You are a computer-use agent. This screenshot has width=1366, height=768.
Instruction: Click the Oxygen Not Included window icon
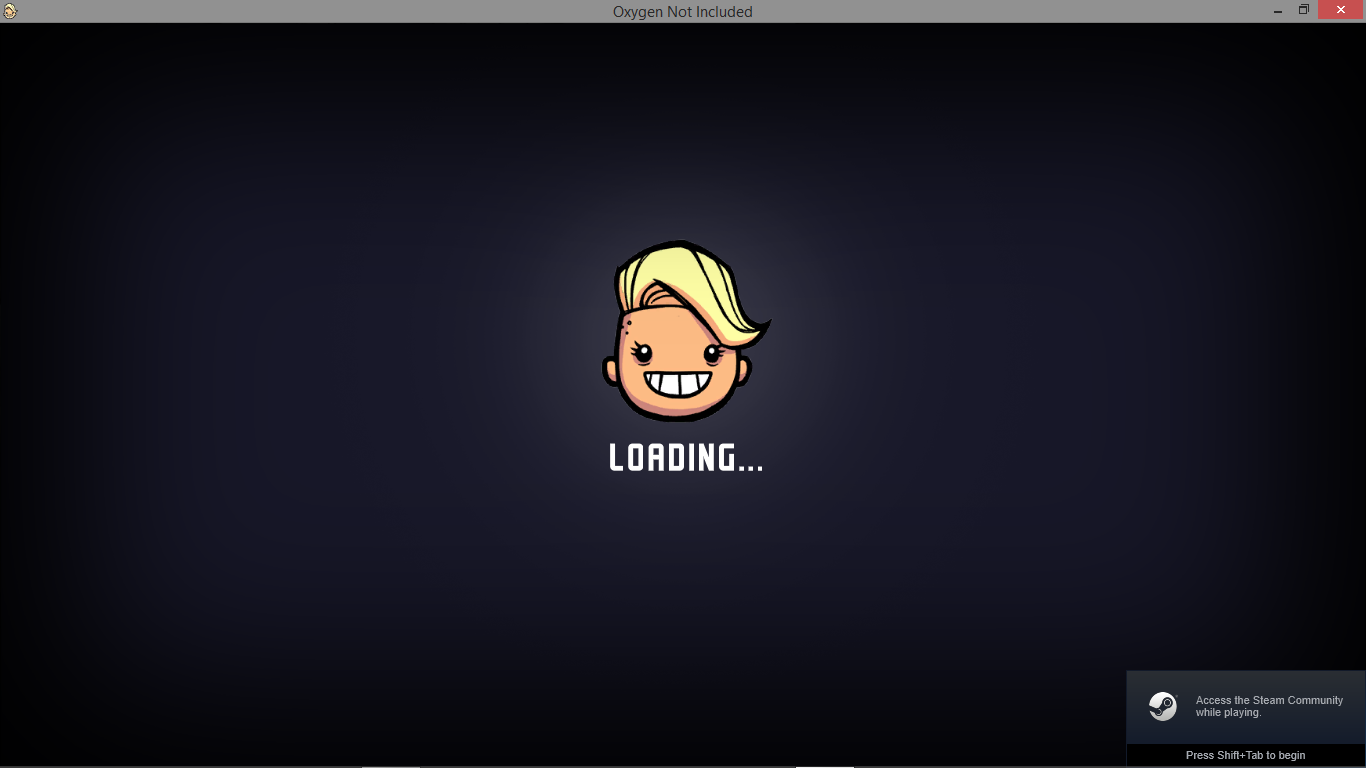pyautogui.click(x=10, y=11)
